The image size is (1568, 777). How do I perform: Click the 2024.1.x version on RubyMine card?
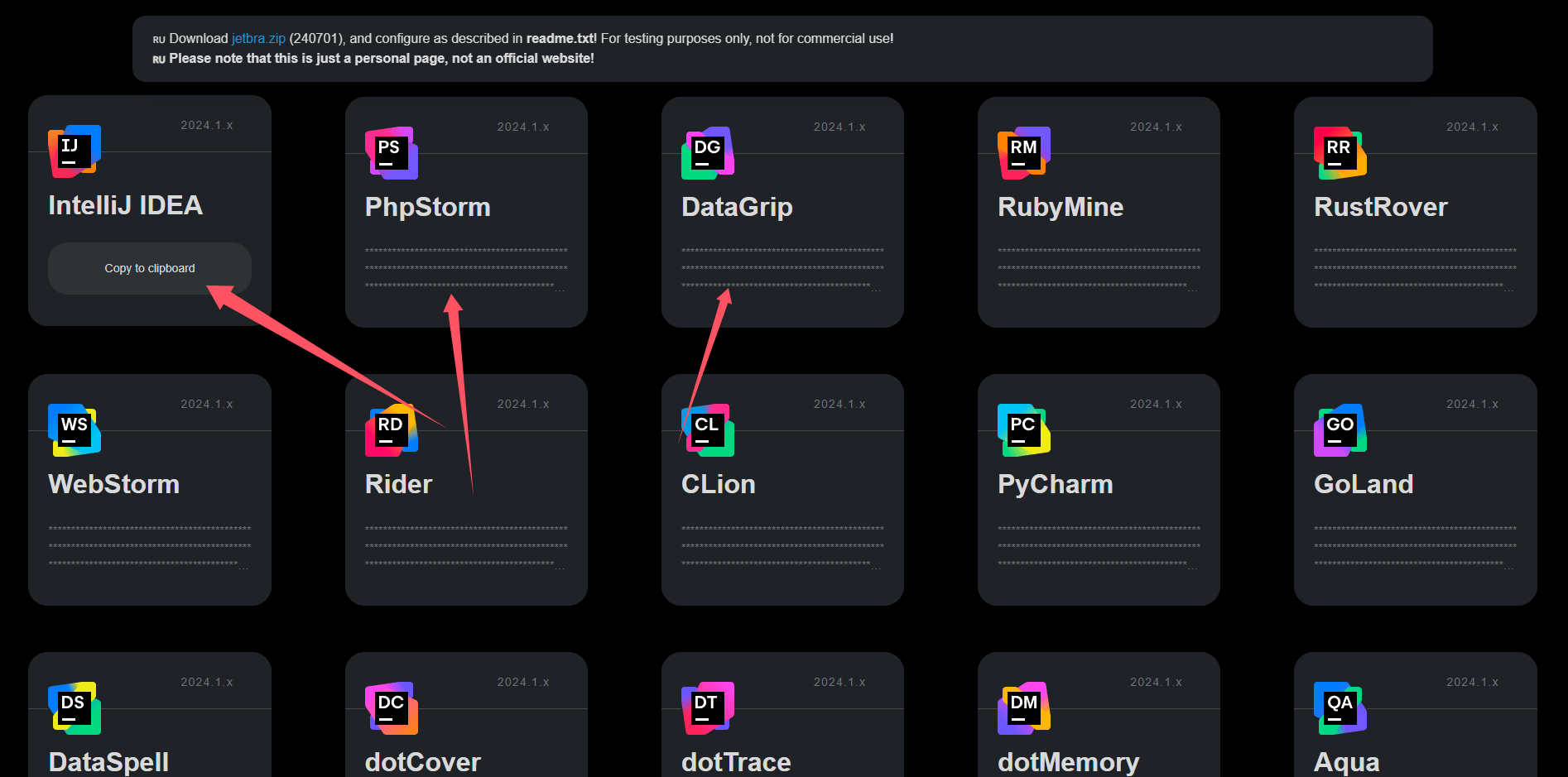[1156, 127]
